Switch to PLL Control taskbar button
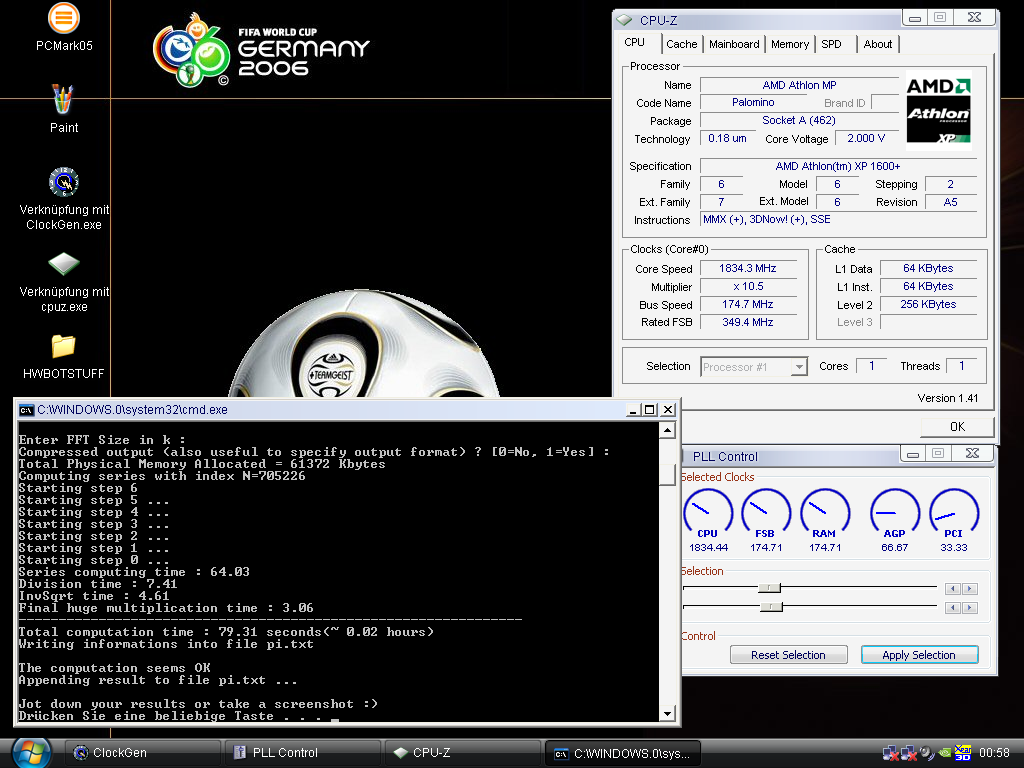 click(x=302, y=753)
